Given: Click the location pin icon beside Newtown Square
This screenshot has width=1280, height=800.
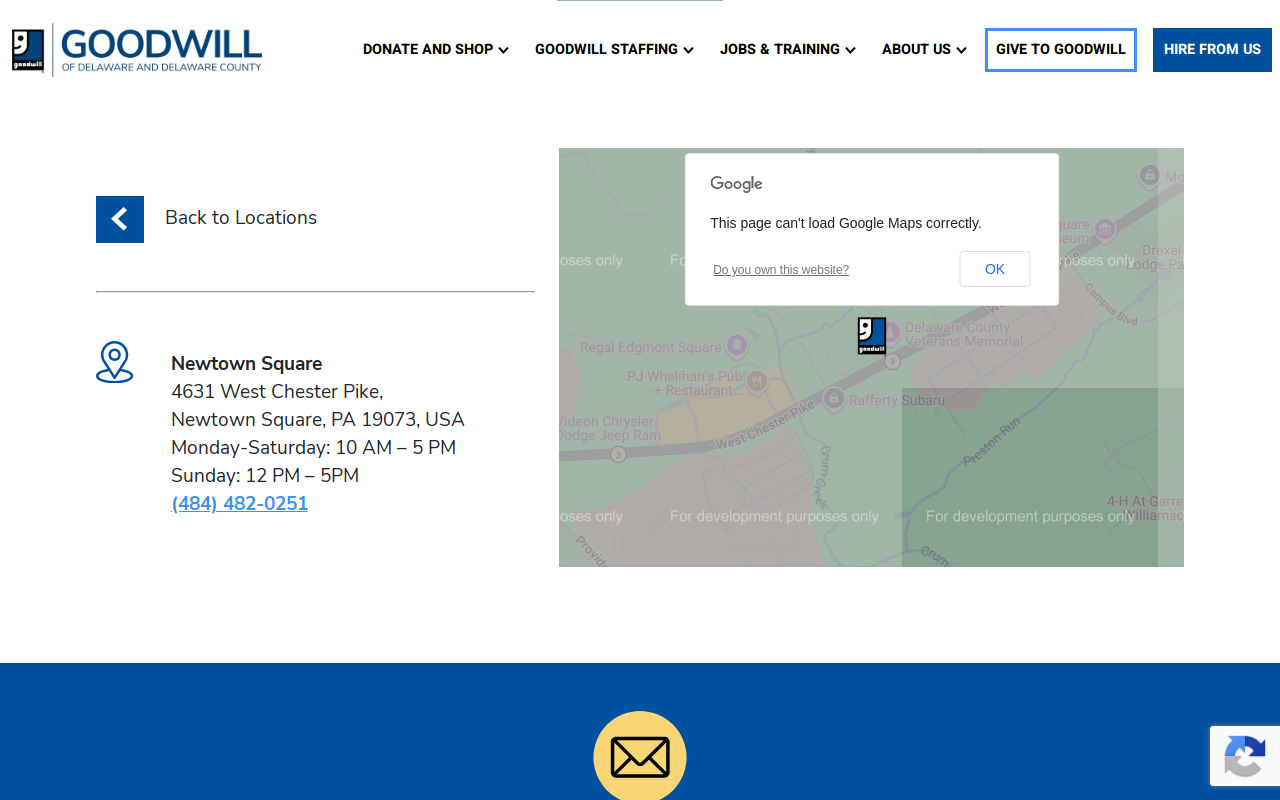Looking at the screenshot, I should (115, 362).
